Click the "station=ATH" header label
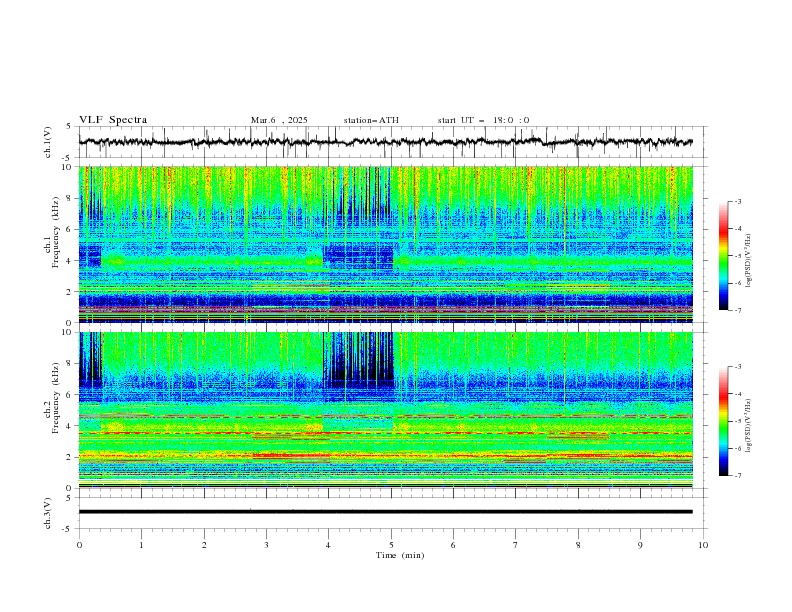The height and width of the screenshot is (612, 792). point(371,120)
